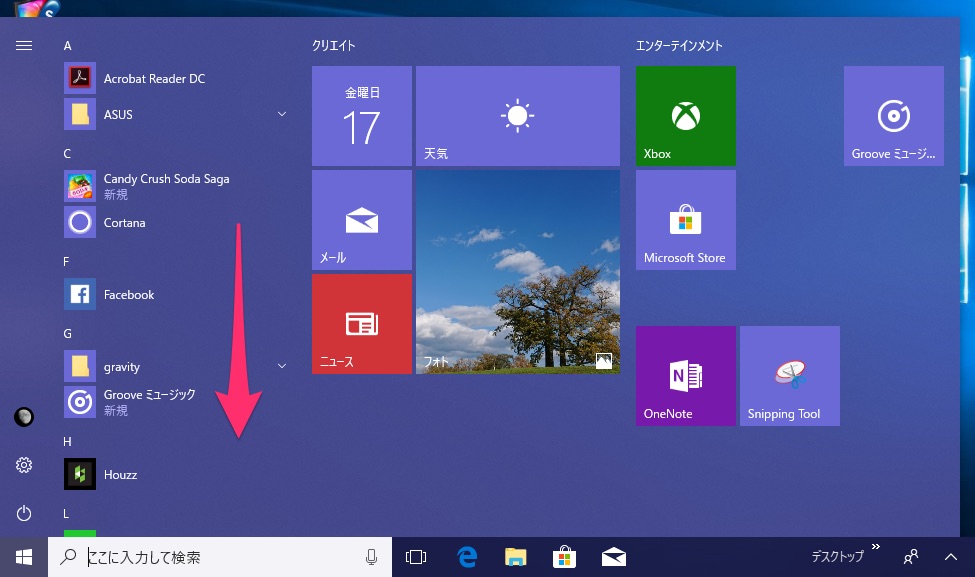Launch Groove ミュージック from app list
Viewport: 975px width, 577px height.
pos(174,402)
